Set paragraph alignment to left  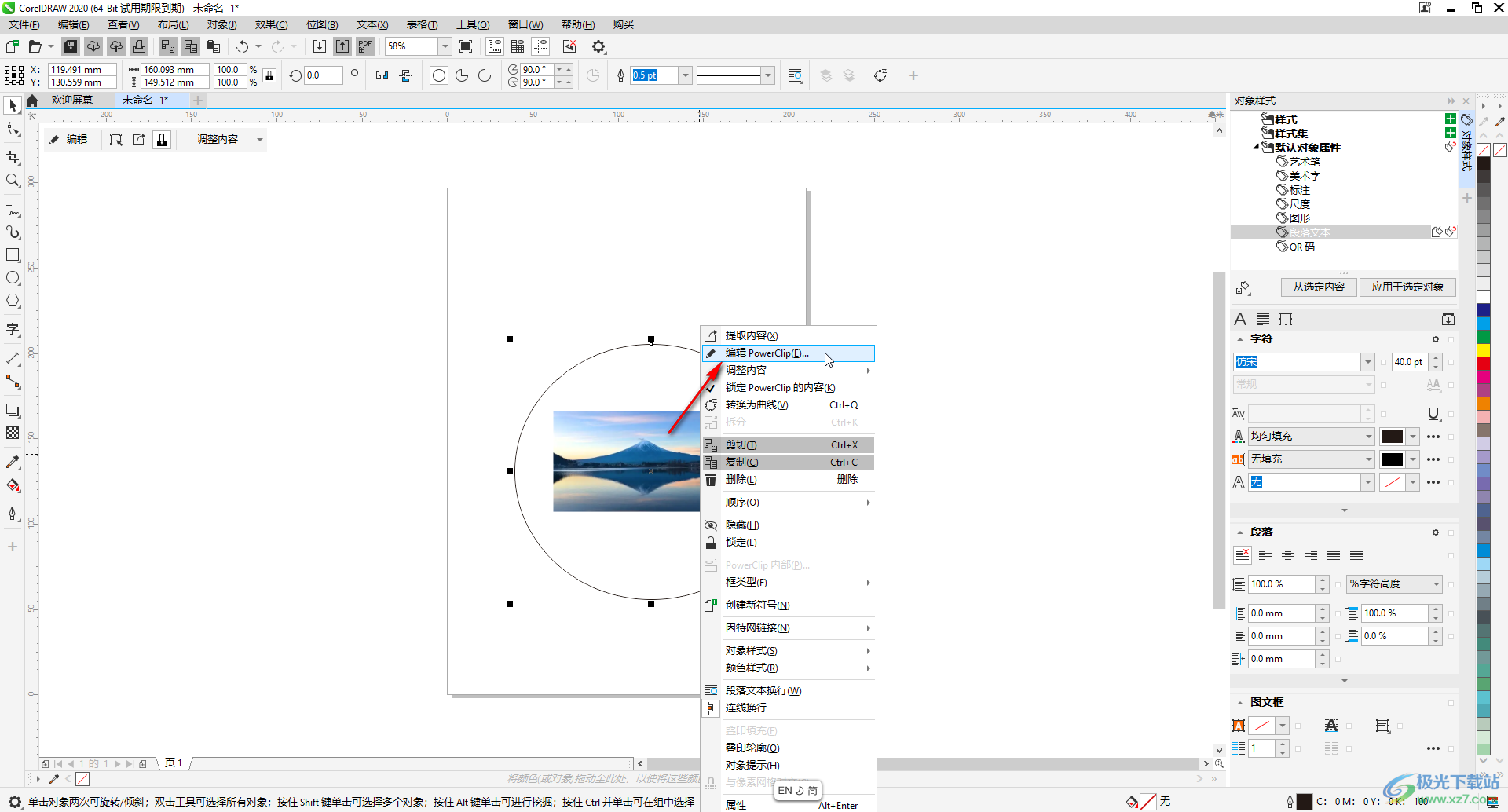1265,555
